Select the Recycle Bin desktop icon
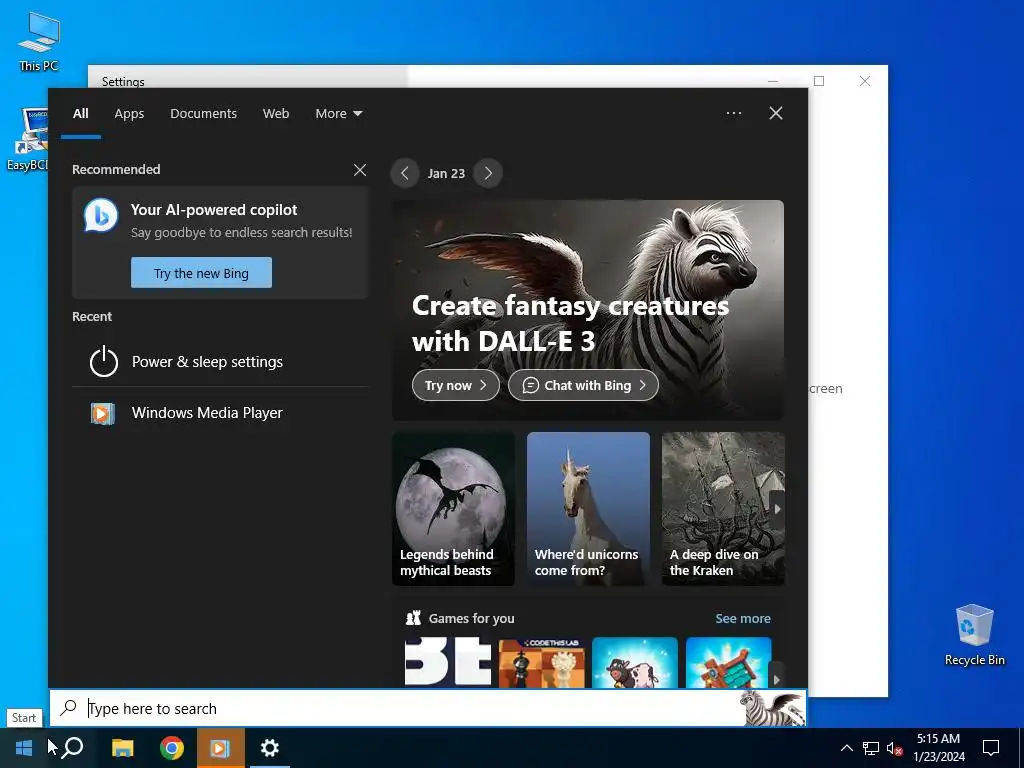The height and width of the screenshot is (768, 1024). (974, 635)
